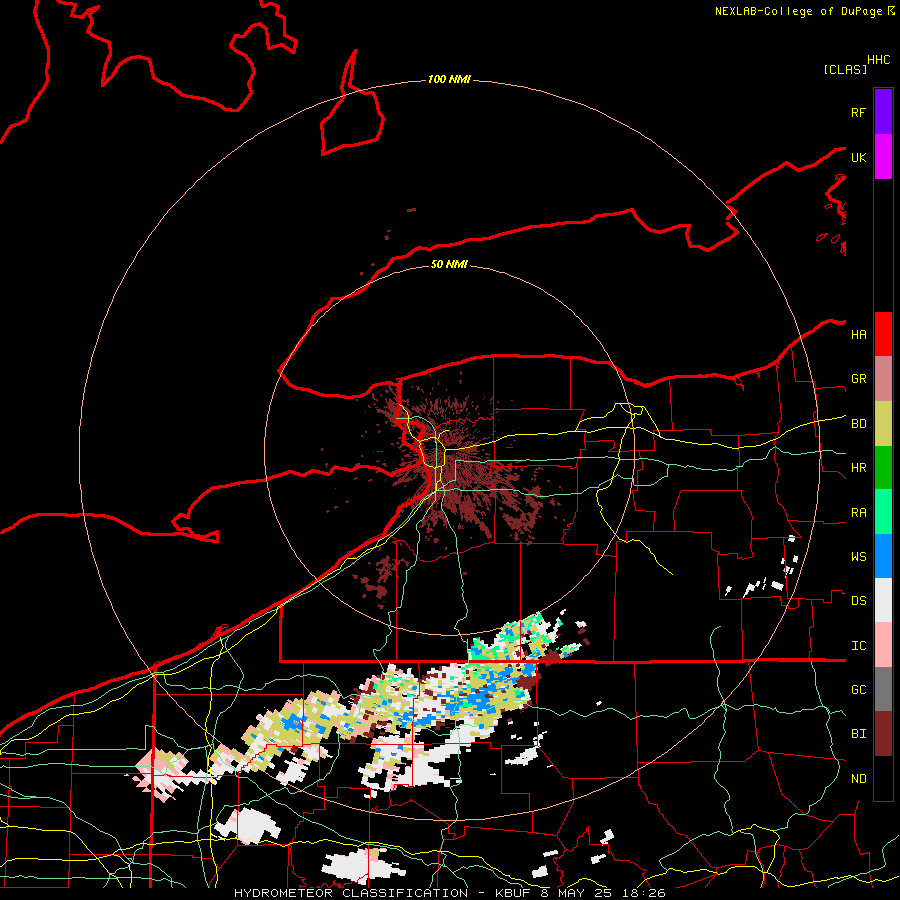Click the HR legend label
This screenshot has width=900, height=900.
pos(858,468)
